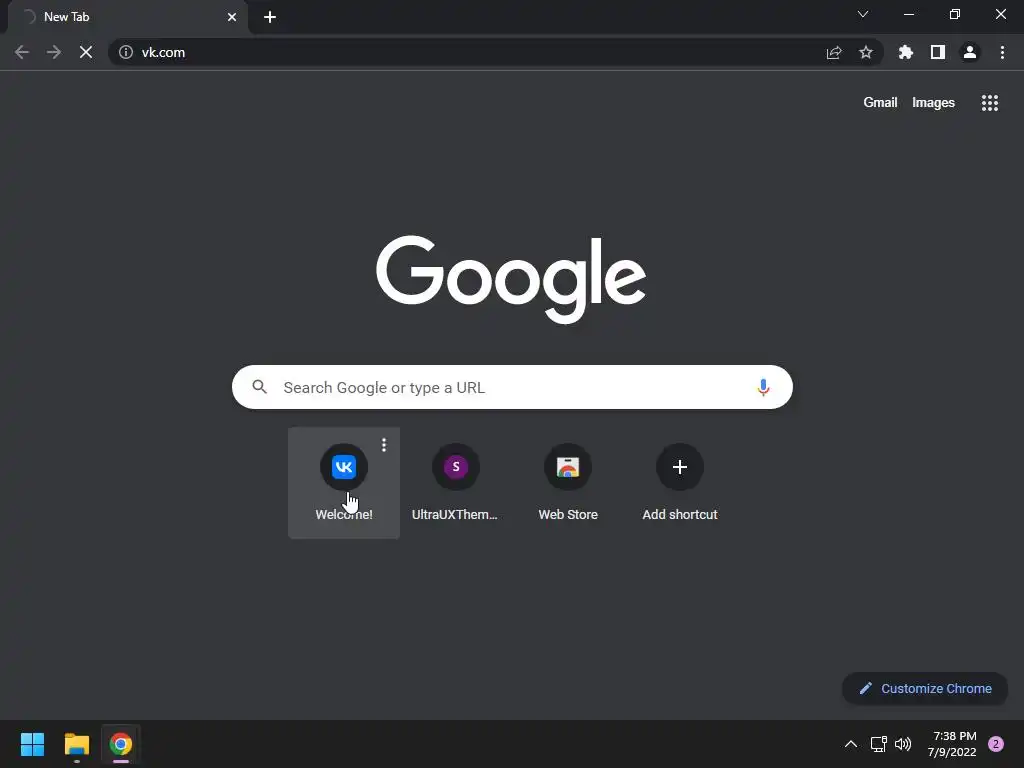Open the Windows Start menu
This screenshot has width=1024, height=768.
coord(32,744)
